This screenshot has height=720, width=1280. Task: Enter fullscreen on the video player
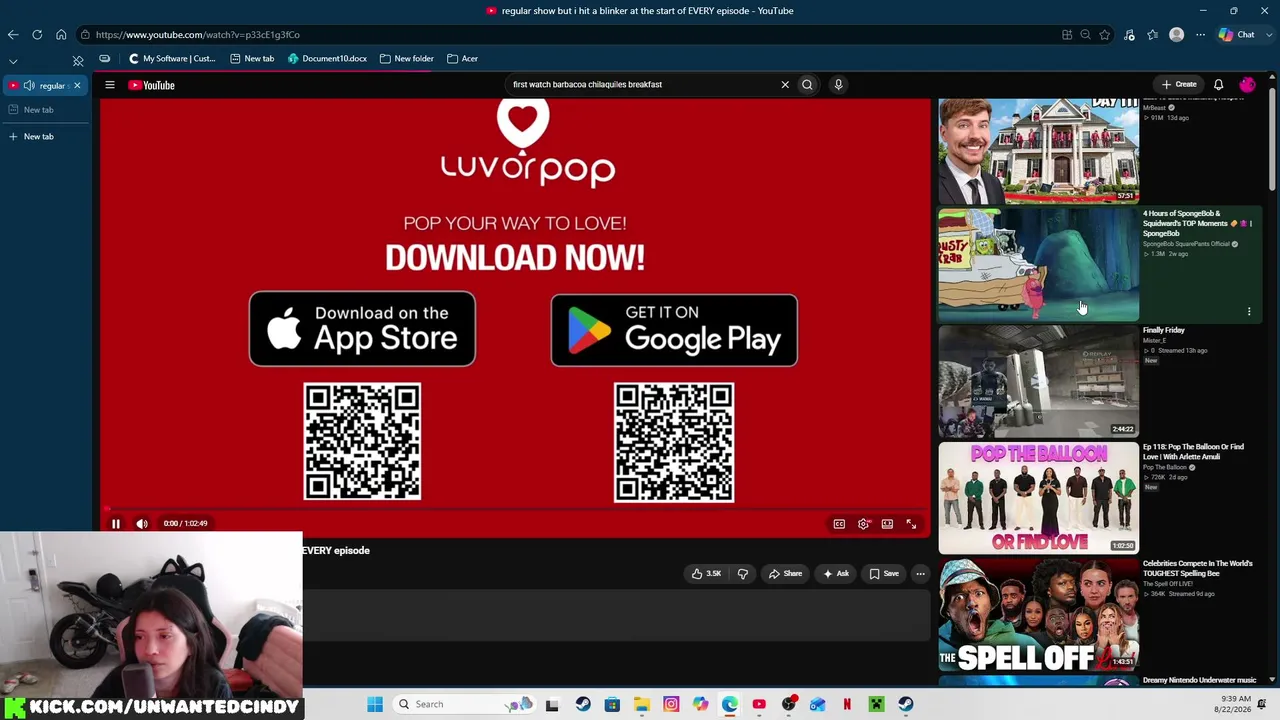911,524
